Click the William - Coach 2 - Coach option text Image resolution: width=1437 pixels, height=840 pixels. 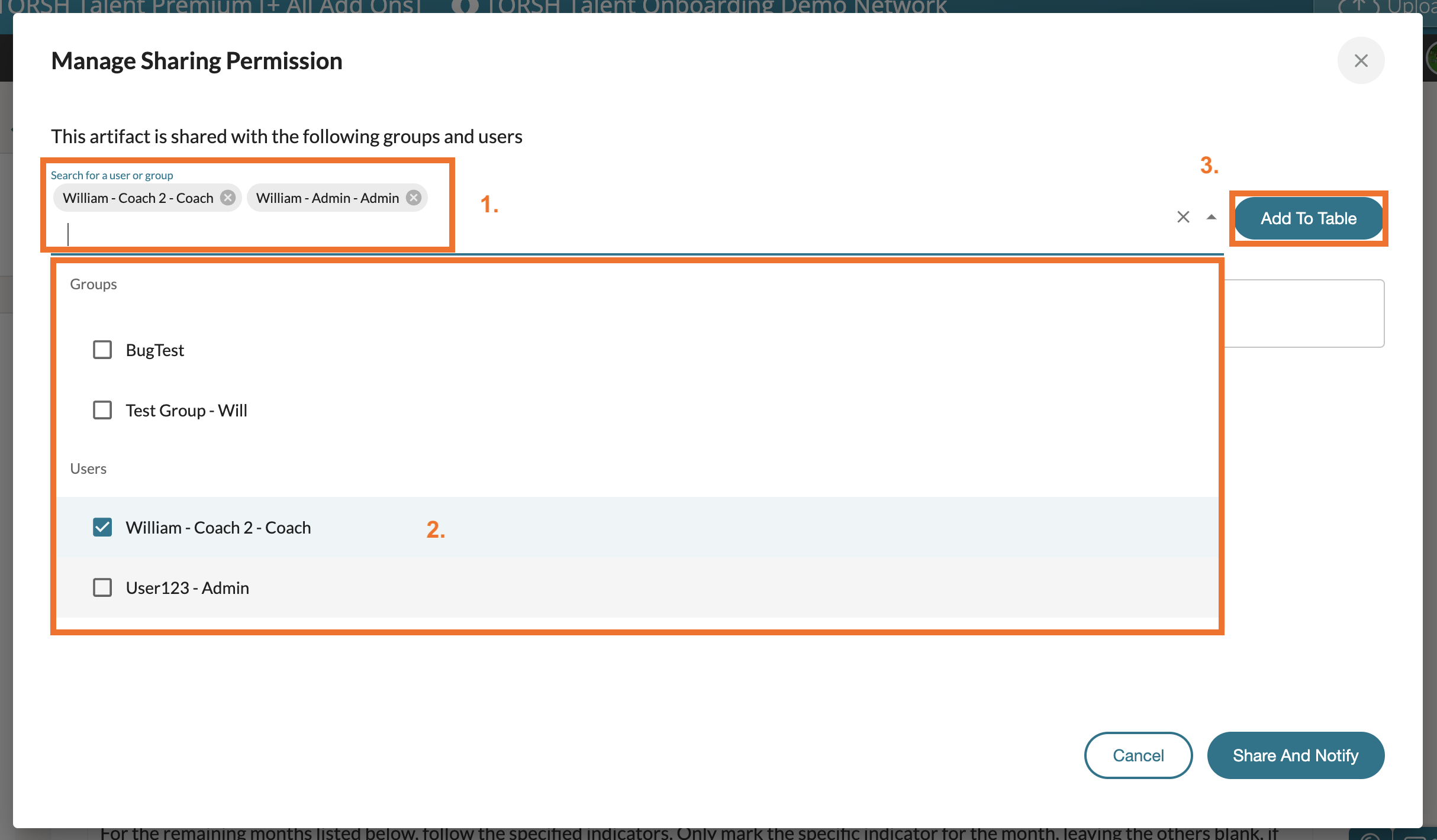coord(218,528)
